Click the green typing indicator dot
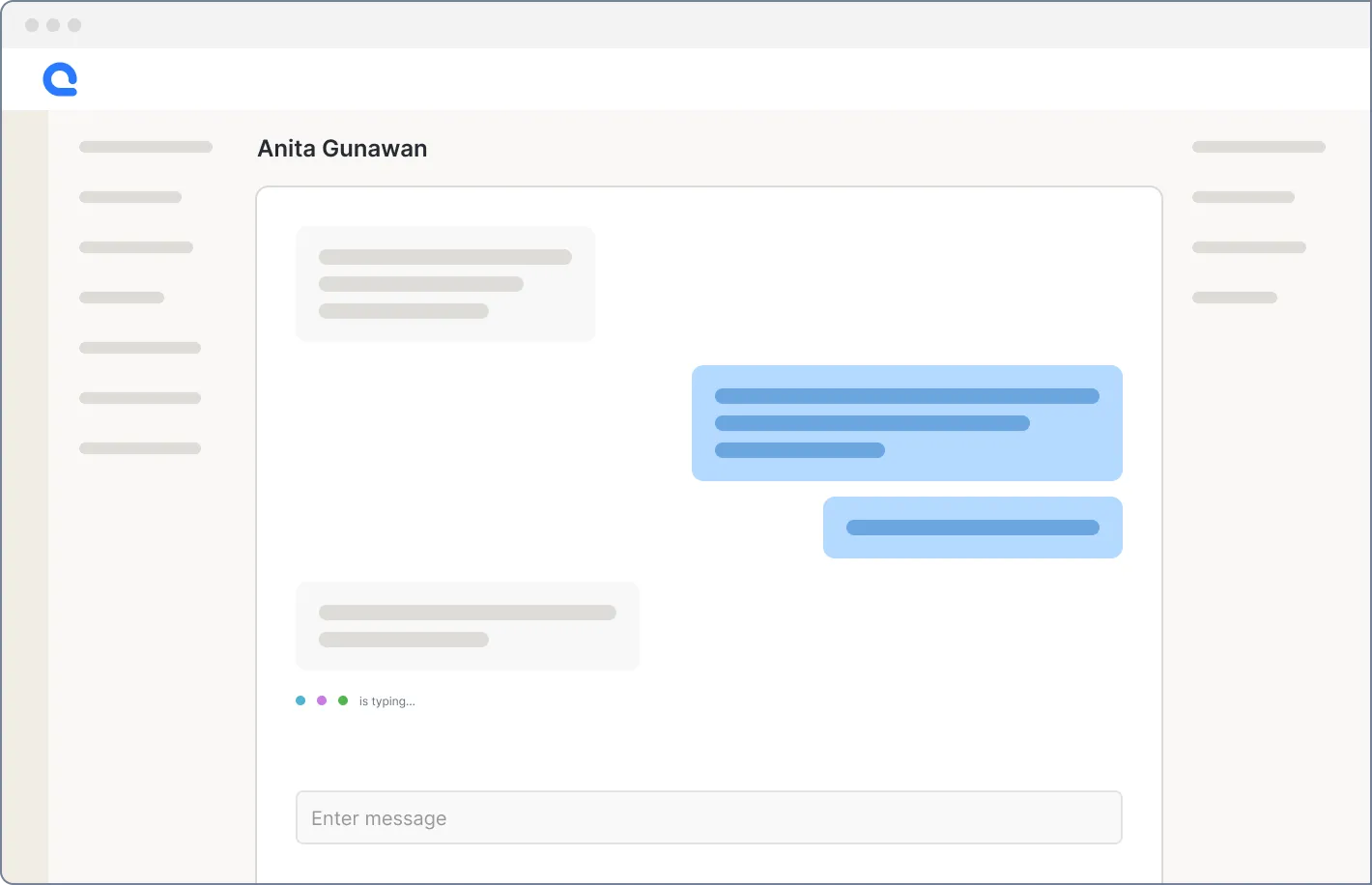 (343, 700)
